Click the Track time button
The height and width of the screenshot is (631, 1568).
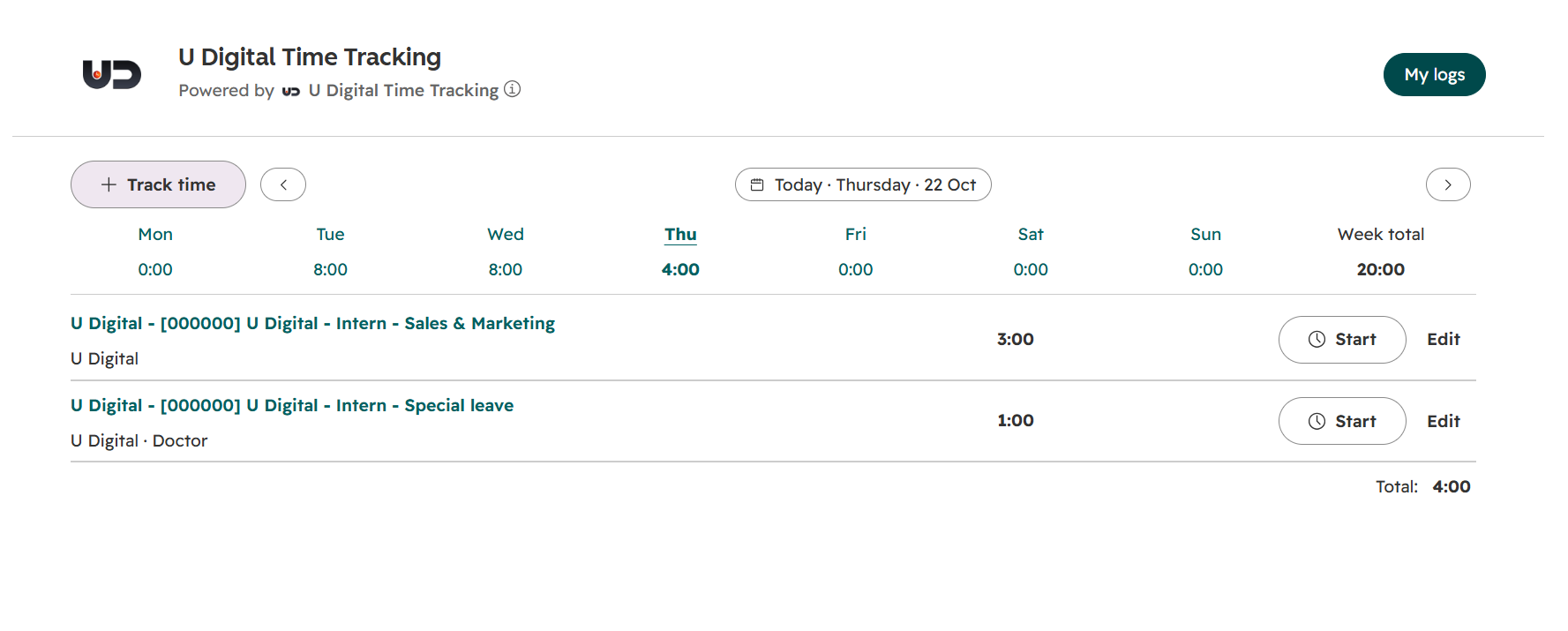tap(158, 184)
